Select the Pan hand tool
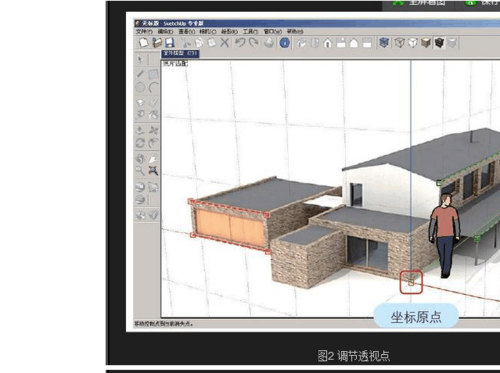The image size is (500, 373). 153,159
